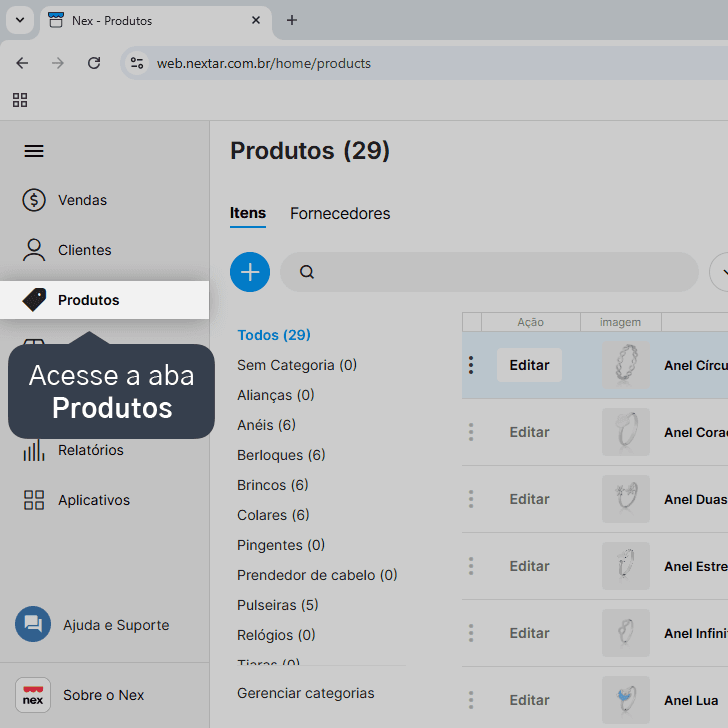Screen dimensions: 728x728
Task: Switch to the Fornecedores tab
Action: click(340, 214)
